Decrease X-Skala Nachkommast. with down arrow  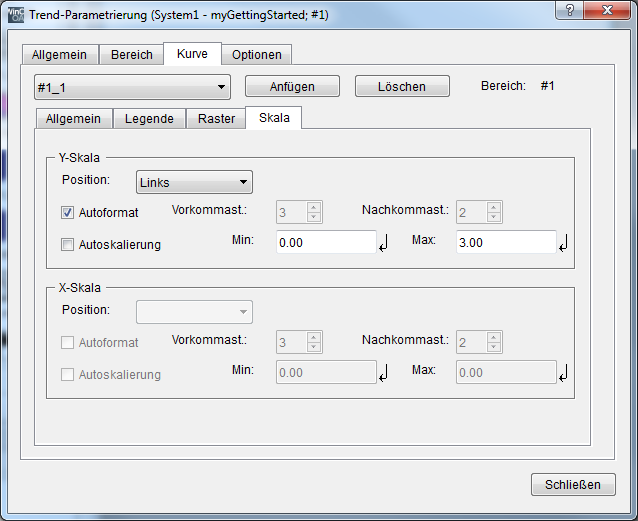point(493,347)
